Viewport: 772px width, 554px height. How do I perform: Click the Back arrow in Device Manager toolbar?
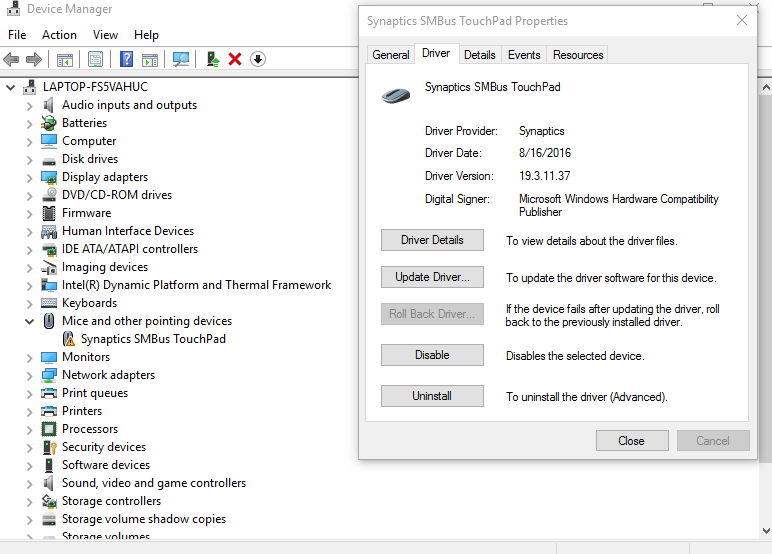[x=11, y=60]
